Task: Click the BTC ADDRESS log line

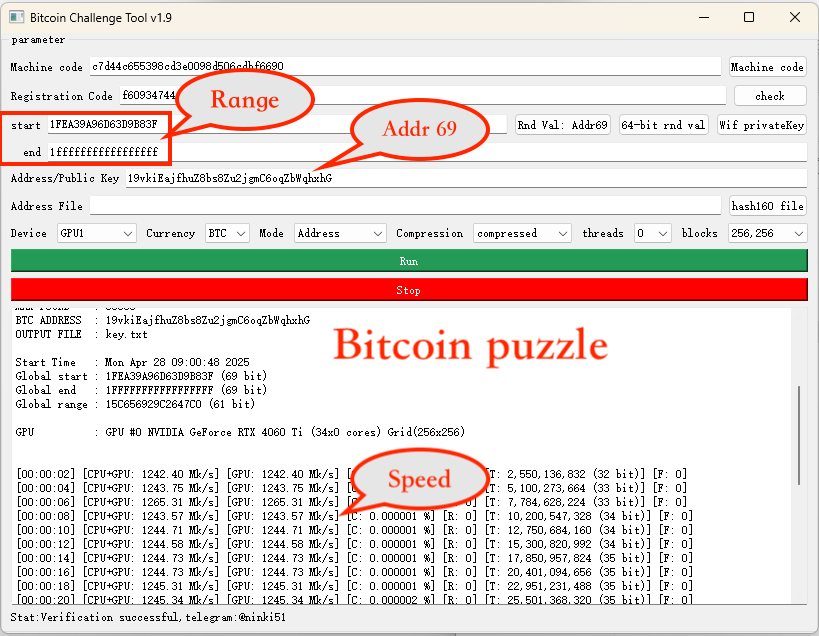Action: pyautogui.click(x=162, y=320)
